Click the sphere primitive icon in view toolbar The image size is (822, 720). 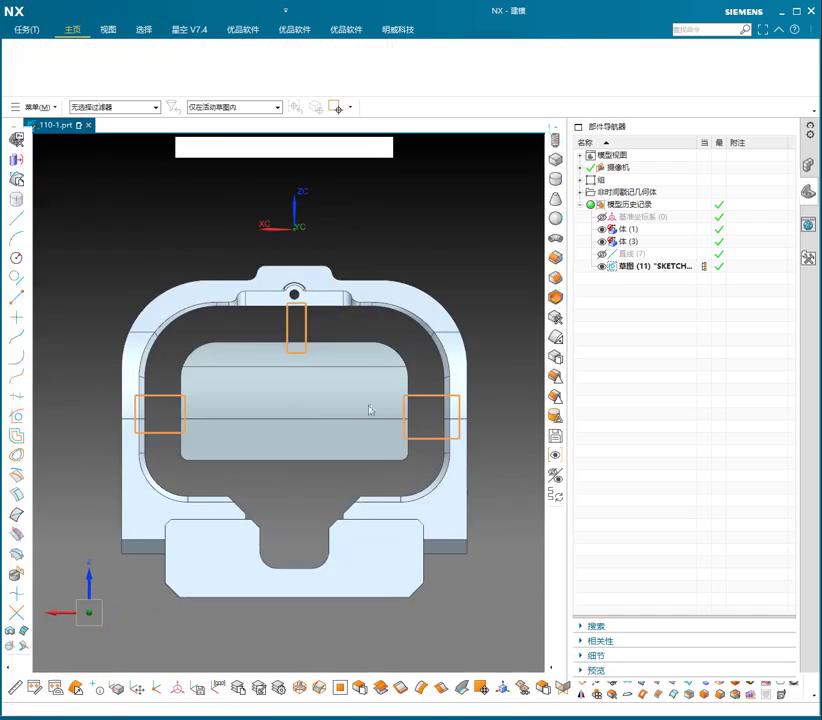point(556,218)
